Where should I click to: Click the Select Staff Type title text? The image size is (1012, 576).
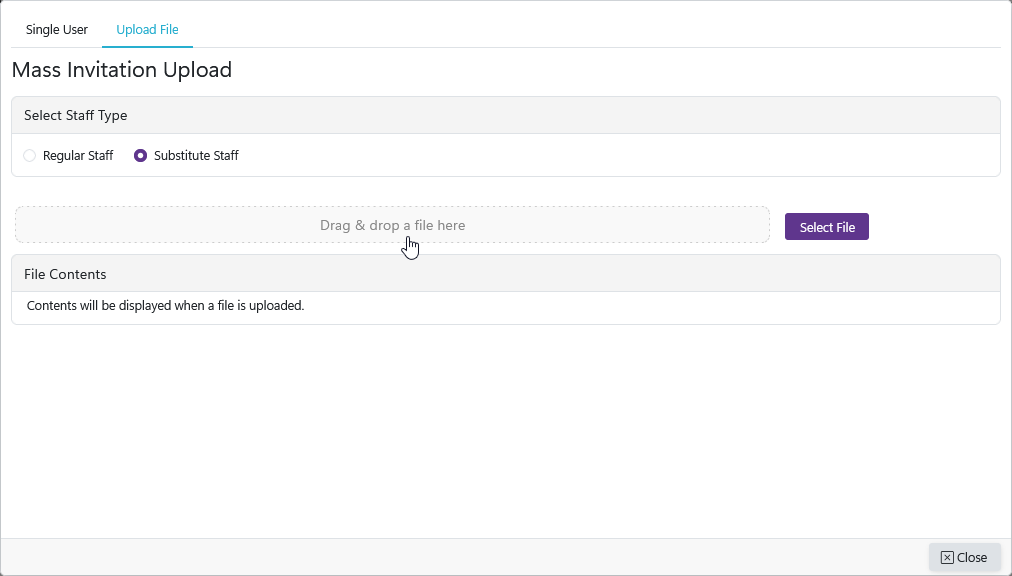(76, 115)
